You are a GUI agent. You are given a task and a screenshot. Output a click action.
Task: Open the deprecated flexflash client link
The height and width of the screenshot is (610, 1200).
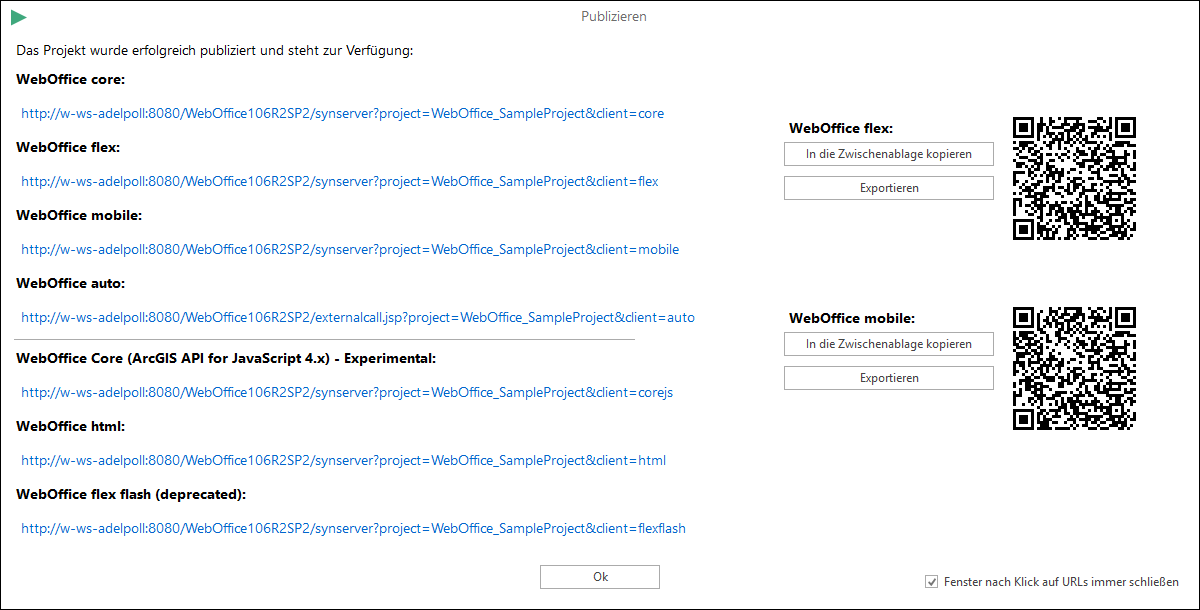tap(352, 528)
